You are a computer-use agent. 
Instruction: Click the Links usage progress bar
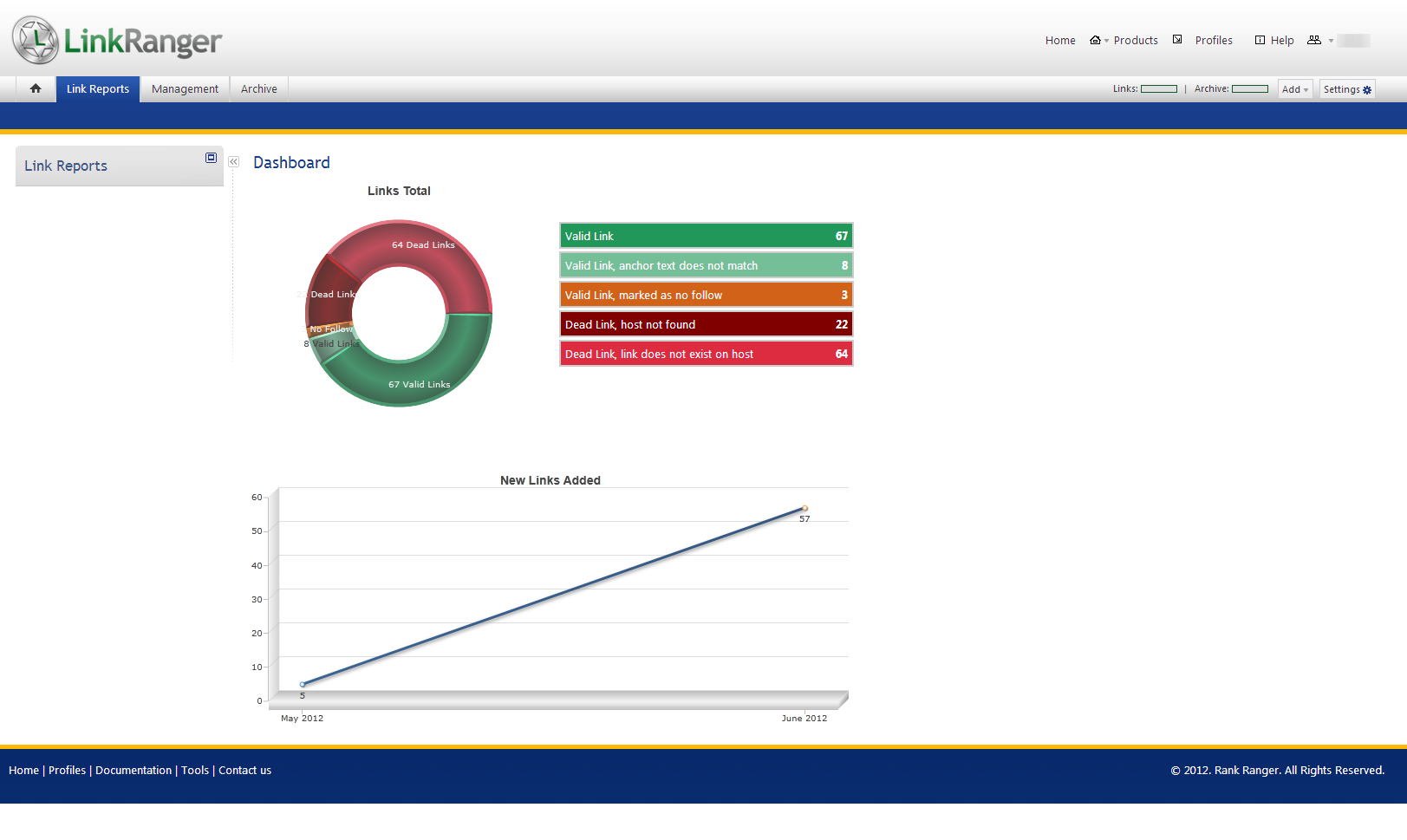tap(1159, 89)
